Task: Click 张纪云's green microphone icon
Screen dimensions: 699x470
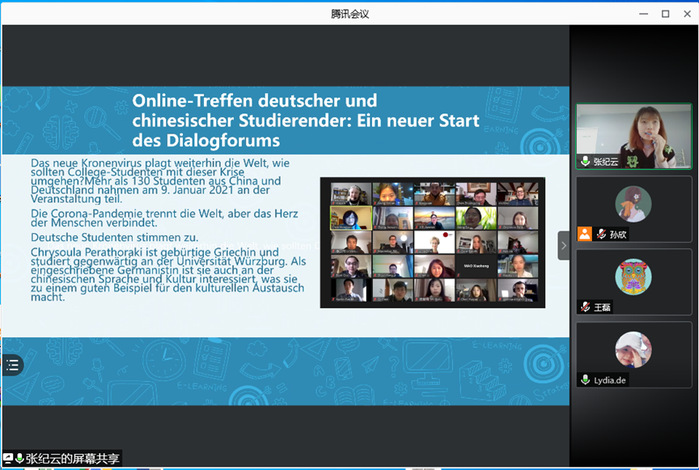Action: pos(586,160)
